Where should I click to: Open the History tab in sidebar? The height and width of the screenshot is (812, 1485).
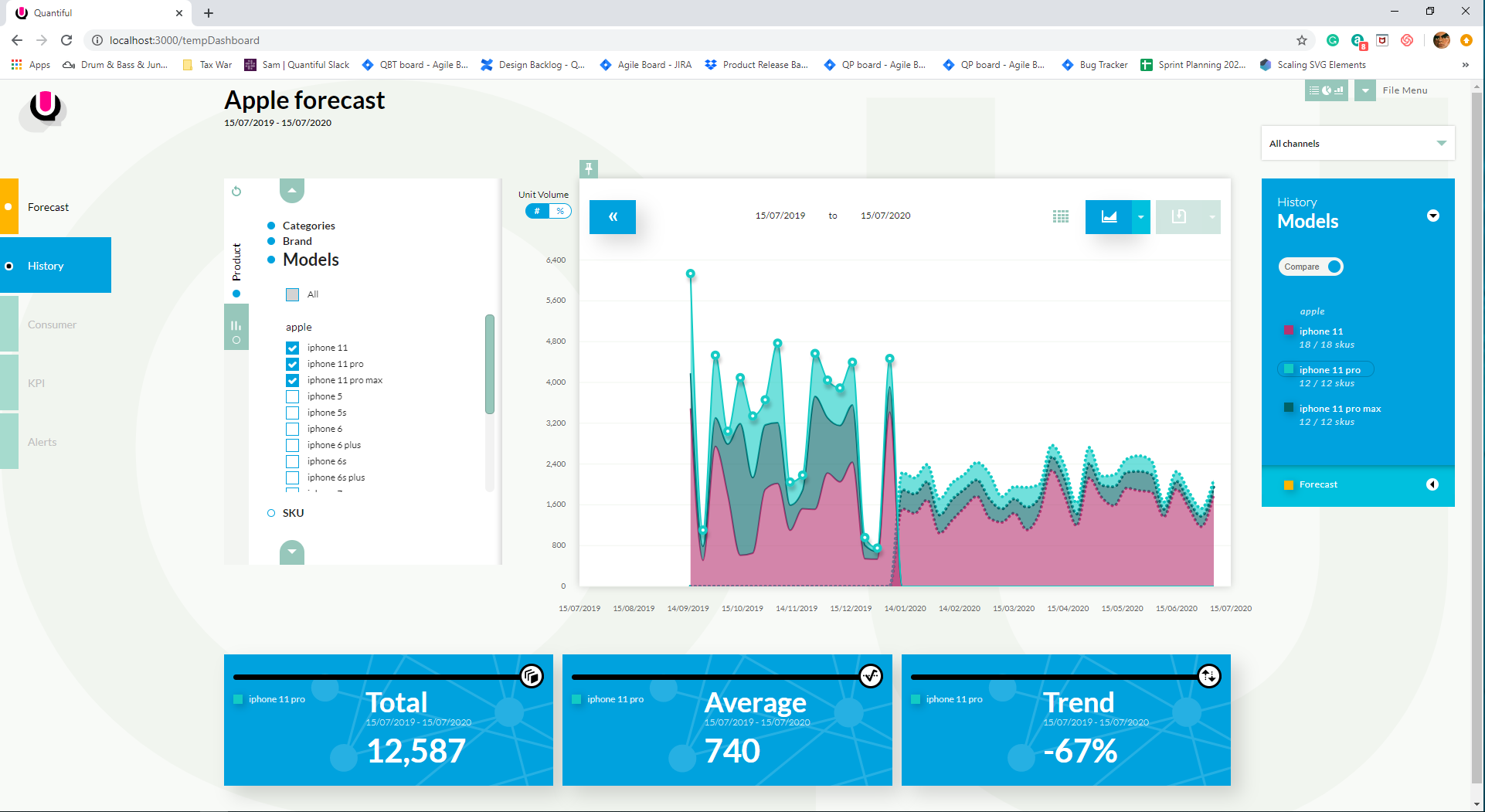click(x=56, y=266)
